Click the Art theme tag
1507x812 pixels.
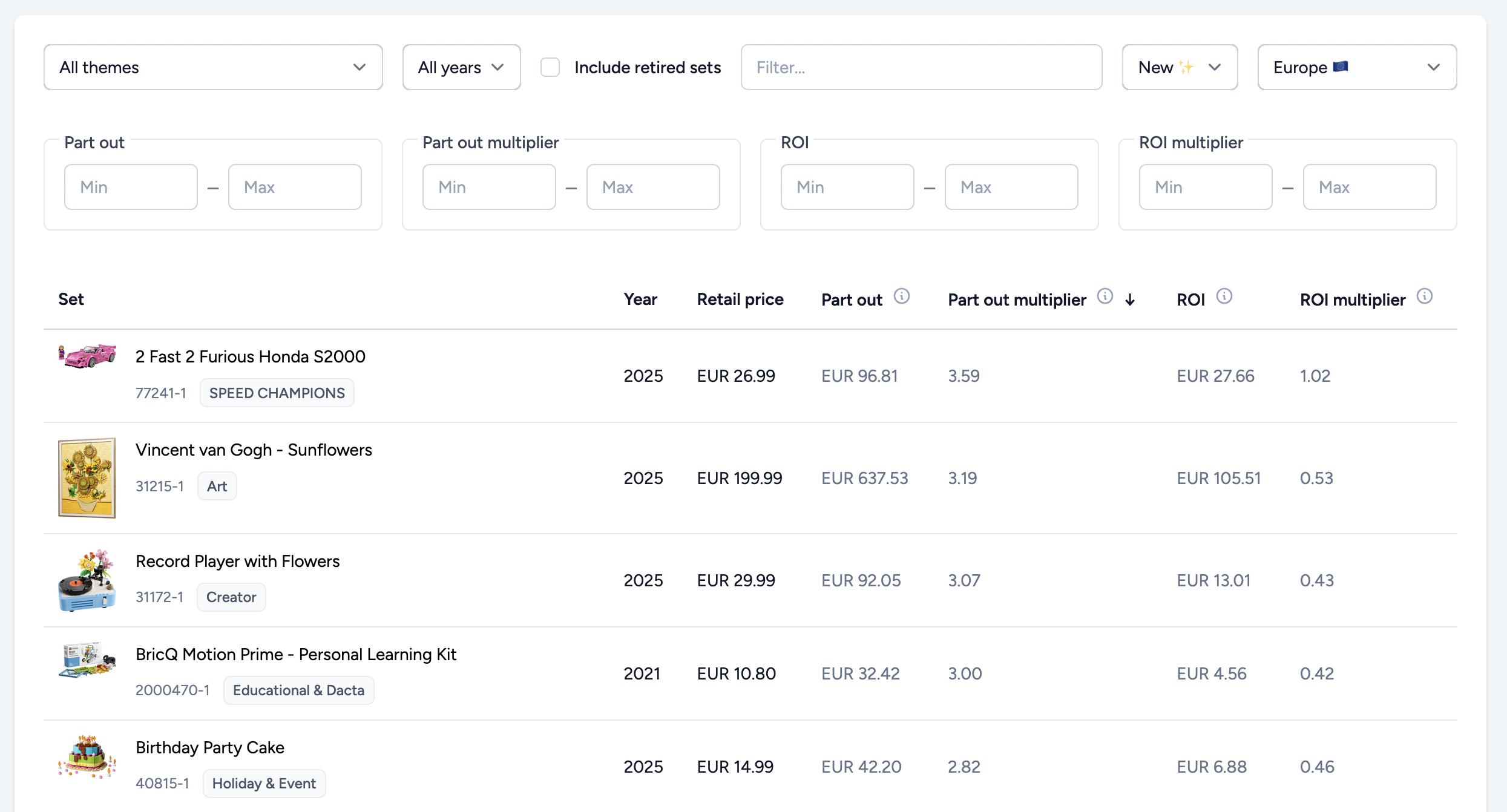tap(217, 486)
